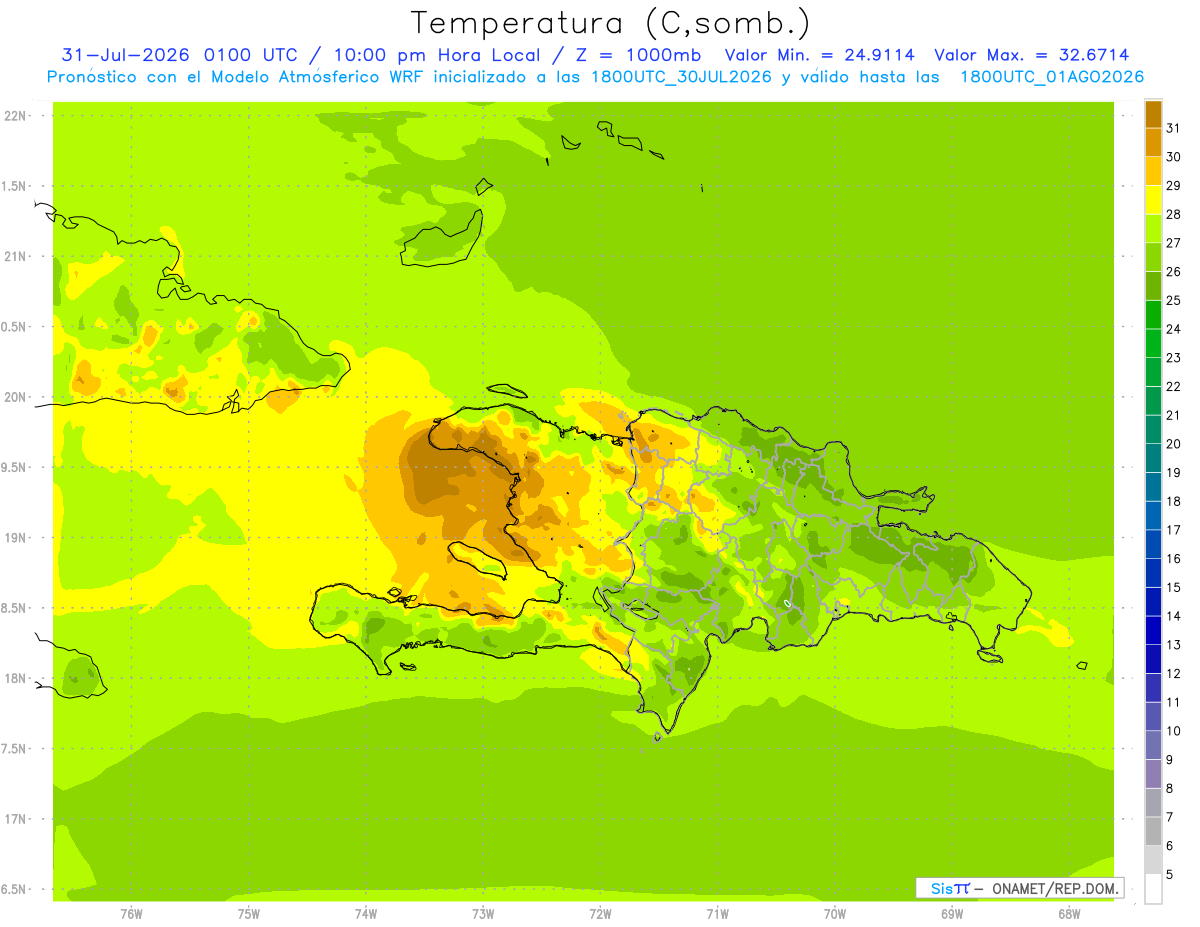The width and height of the screenshot is (1200, 927).
Task: Pick the light orange band between 29 and 30
Action: (x=1153, y=171)
